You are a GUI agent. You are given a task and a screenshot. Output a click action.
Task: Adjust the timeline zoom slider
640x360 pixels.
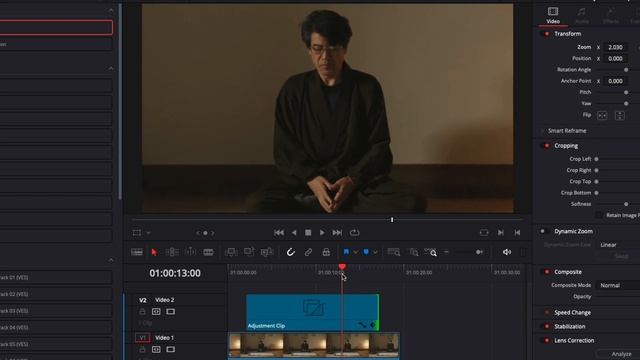(x=479, y=252)
